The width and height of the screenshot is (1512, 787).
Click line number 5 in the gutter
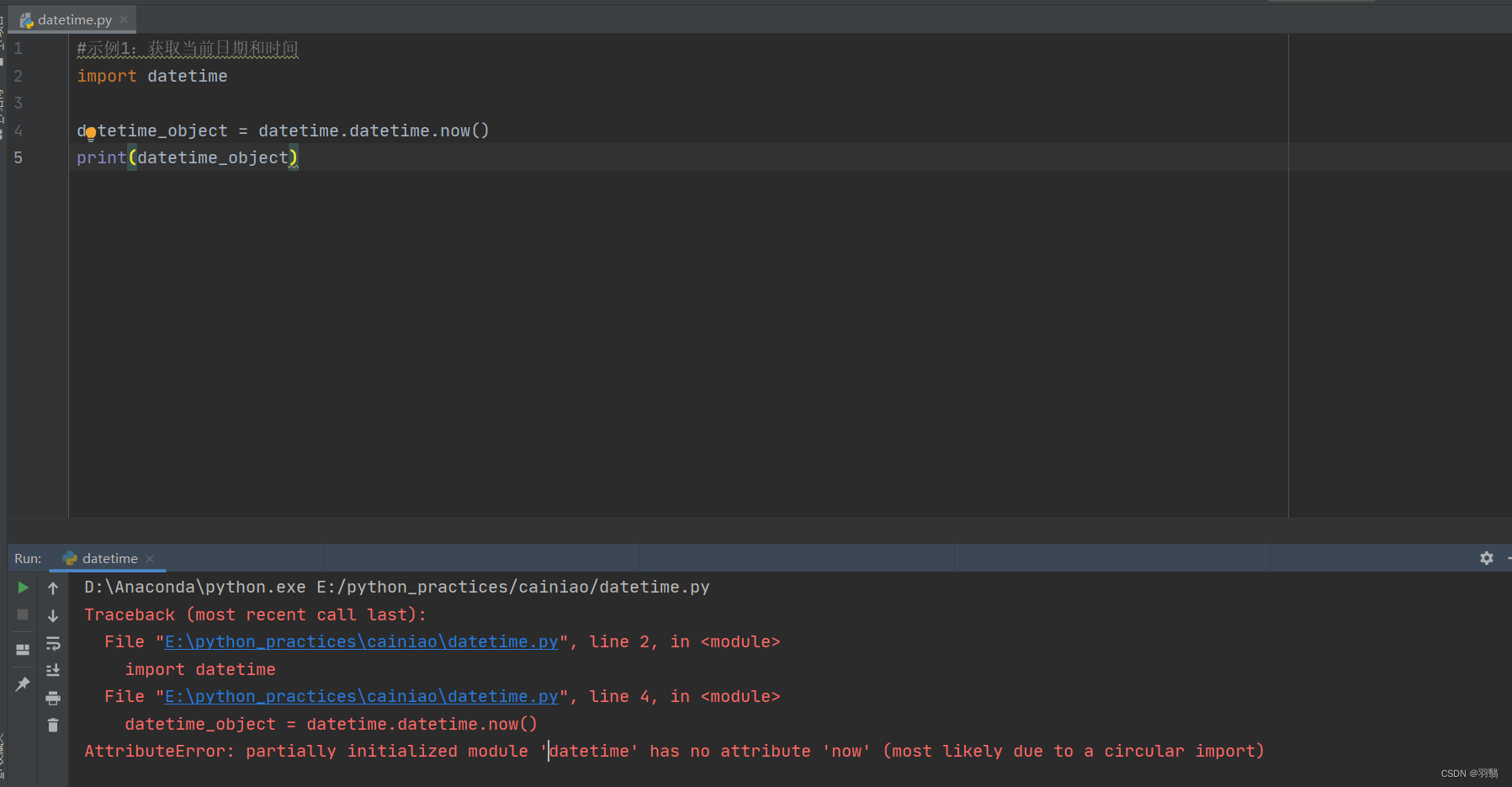pos(18,157)
